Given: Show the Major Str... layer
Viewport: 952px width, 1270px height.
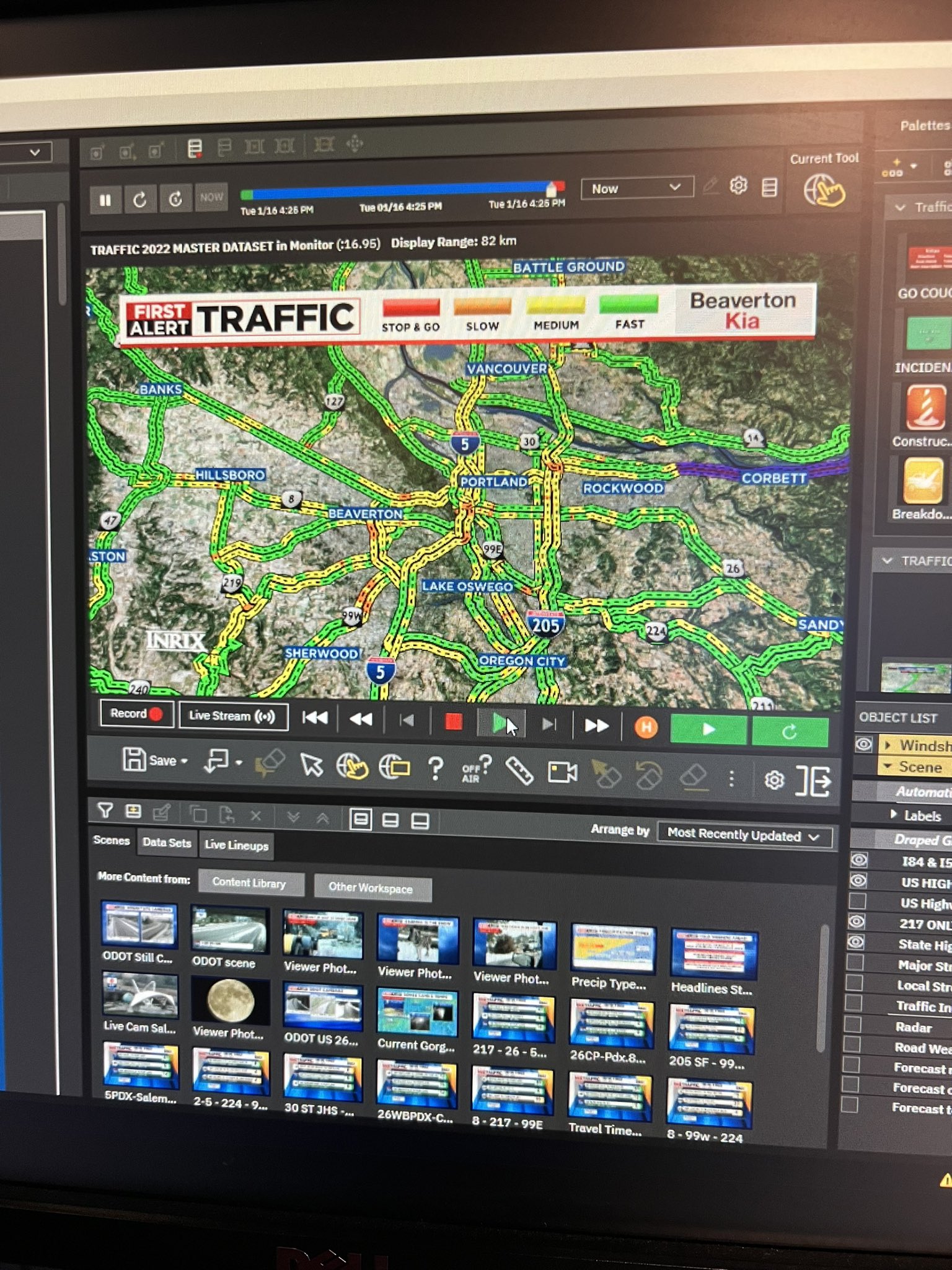Looking at the screenshot, I should click(x=855, y=962).
